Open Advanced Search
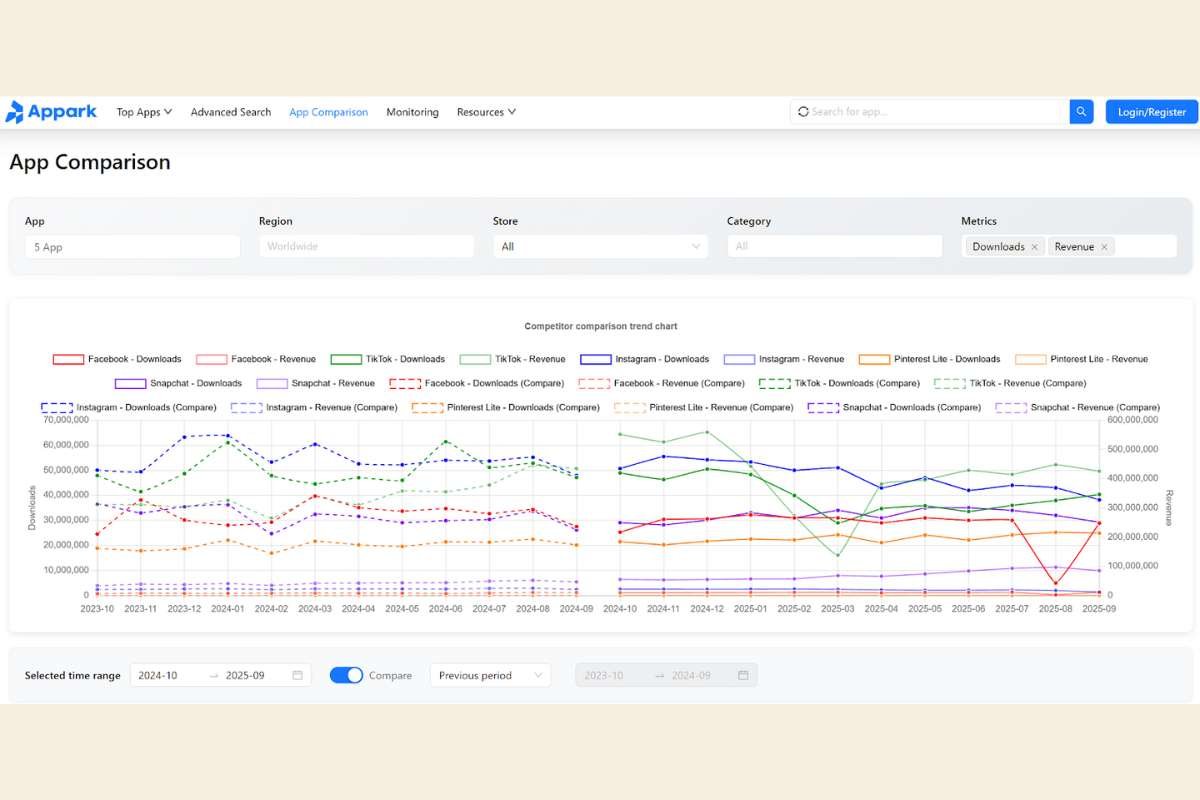Screen dimensions: 1200x800 click(x=230, y=112)
